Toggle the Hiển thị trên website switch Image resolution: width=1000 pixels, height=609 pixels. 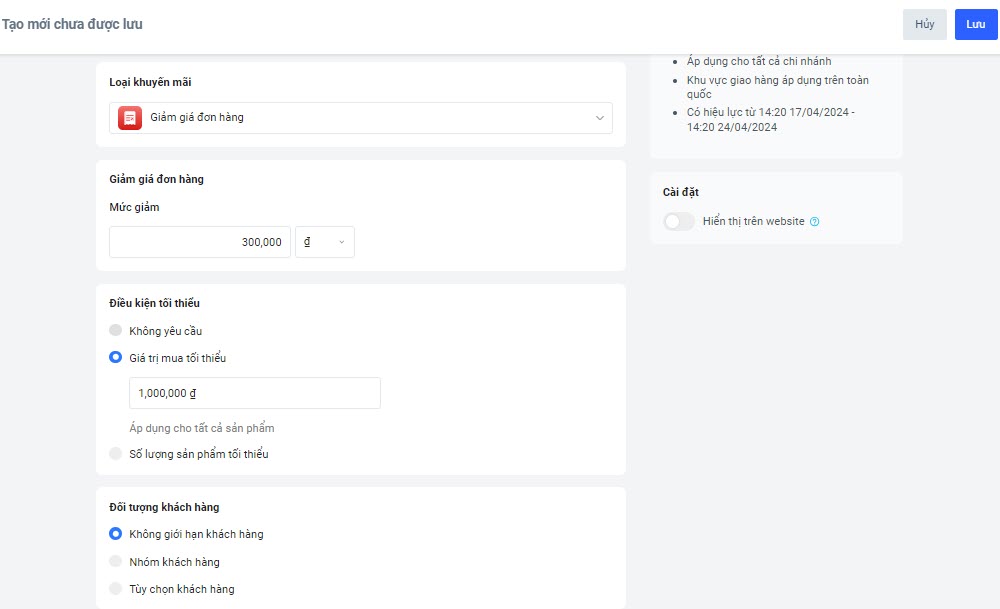tap(679, 222)
